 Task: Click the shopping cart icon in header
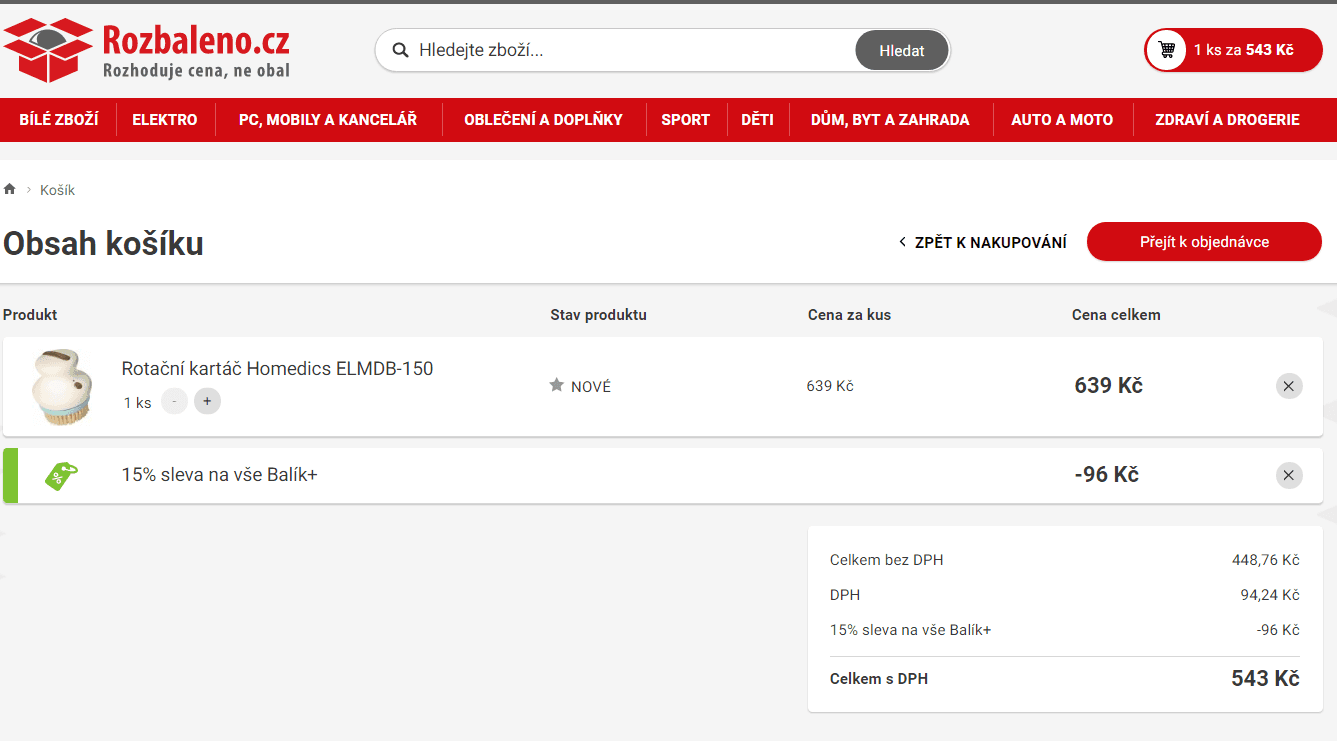point(1166,50)
